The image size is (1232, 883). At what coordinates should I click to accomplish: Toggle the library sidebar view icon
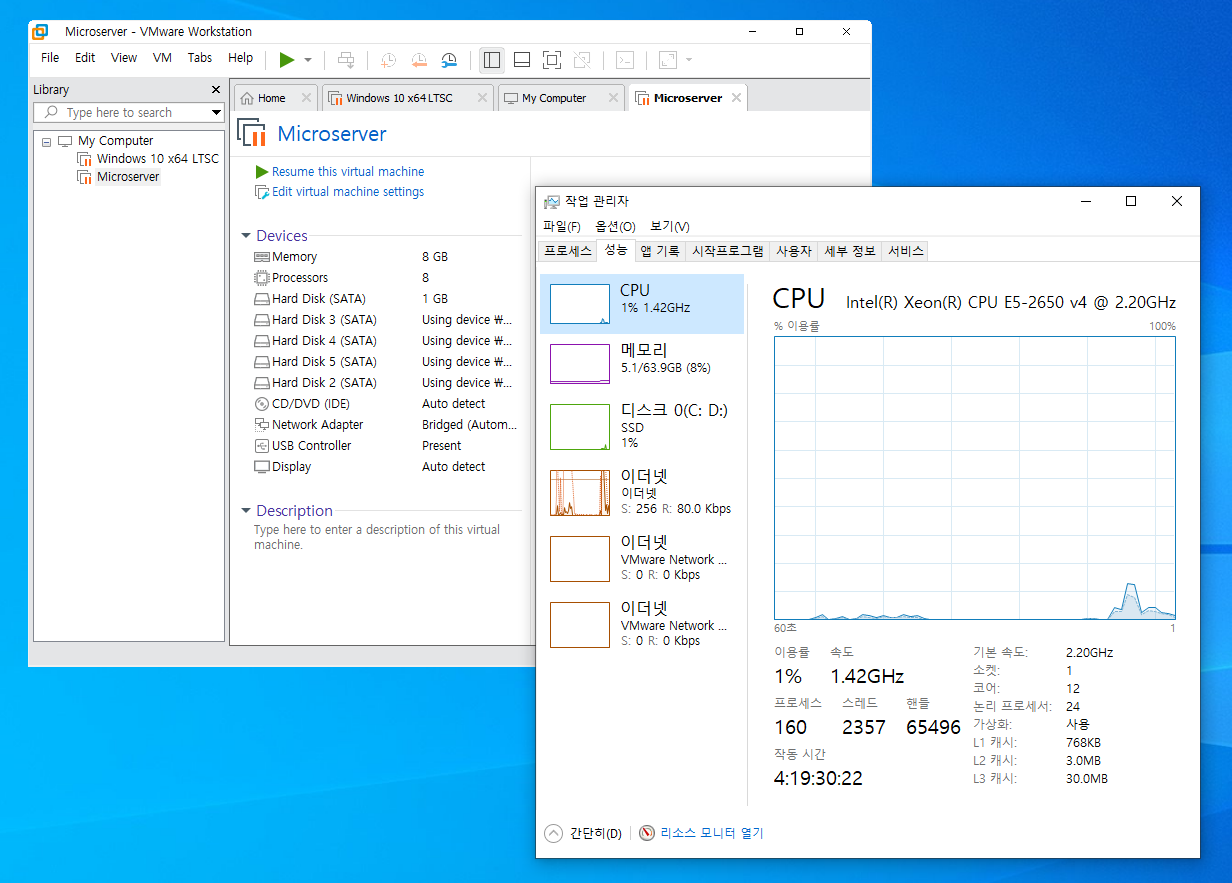tap(491, 60)
